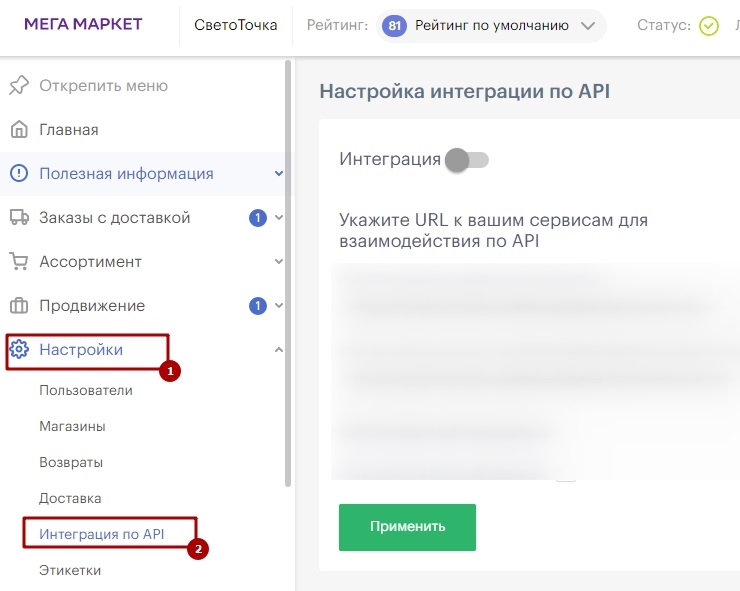
Task: Open Возвраты settings subsection
Action: pyautogui.click(x=71, y=462)
